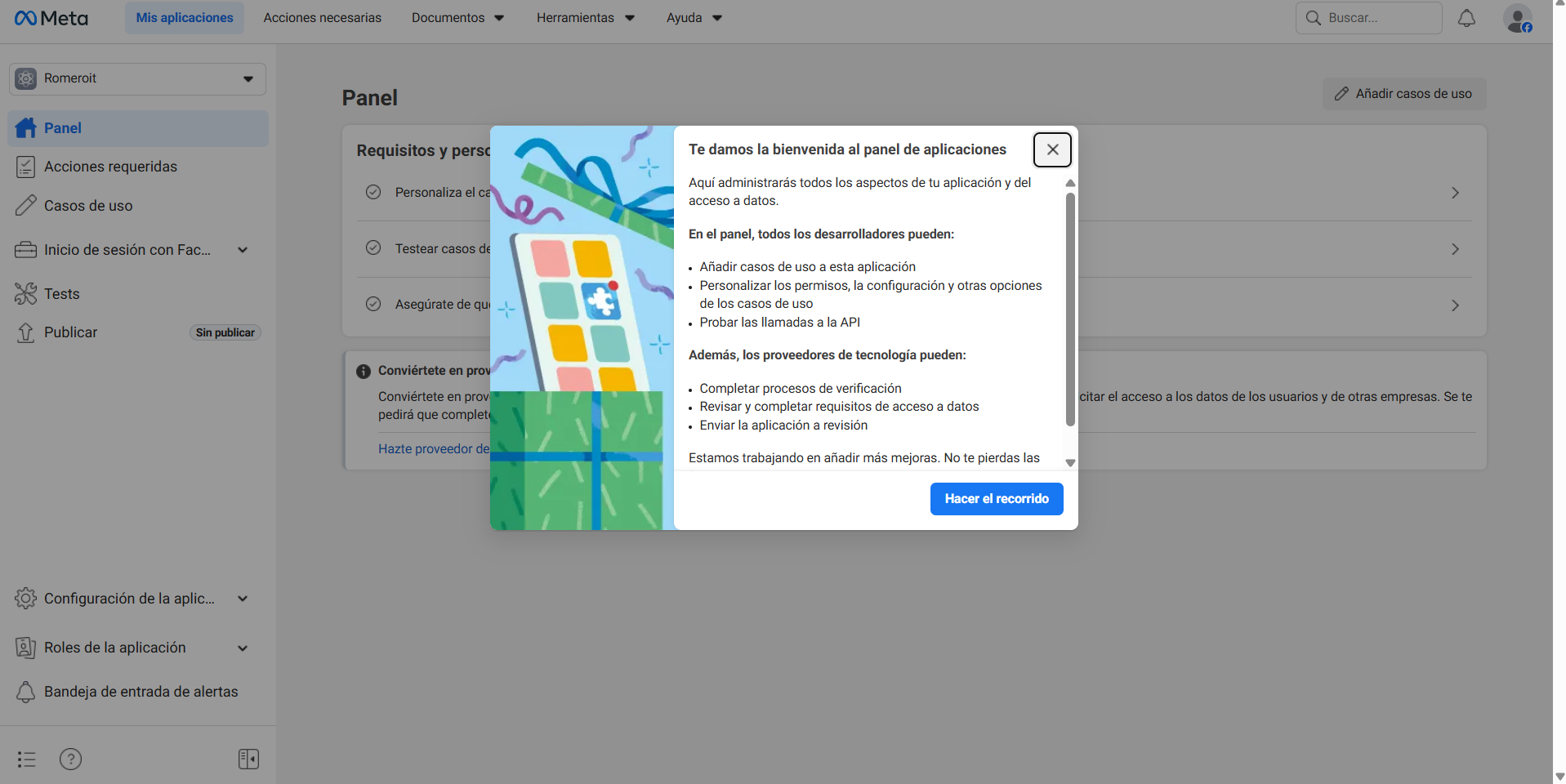The height and width of the screenshot is (784, 1566).
Task: Open Publicar in the sidebar
Action: coord(137,332)
